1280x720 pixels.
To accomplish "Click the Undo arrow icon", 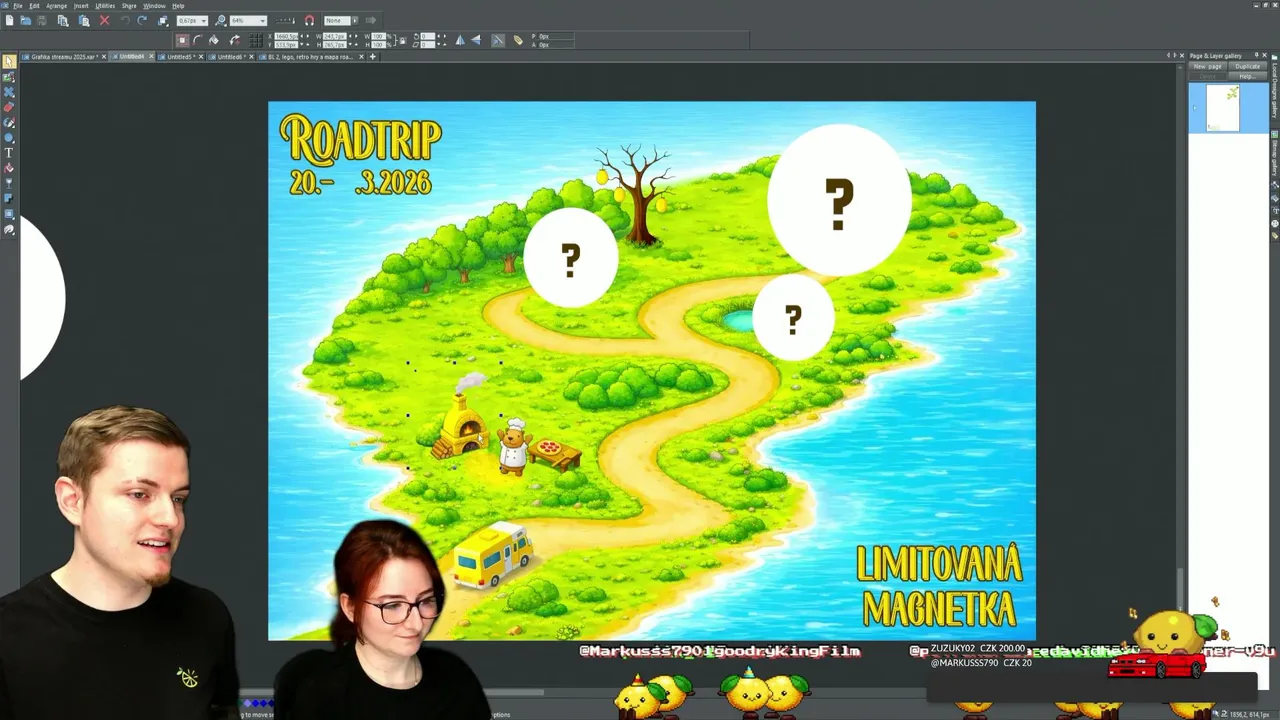I will coord(125,20).
